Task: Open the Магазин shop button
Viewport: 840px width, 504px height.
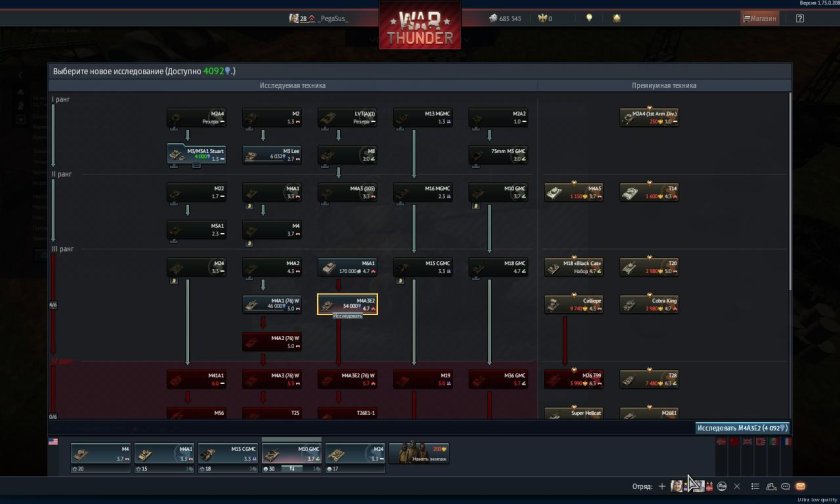Action: pos(760,18)
